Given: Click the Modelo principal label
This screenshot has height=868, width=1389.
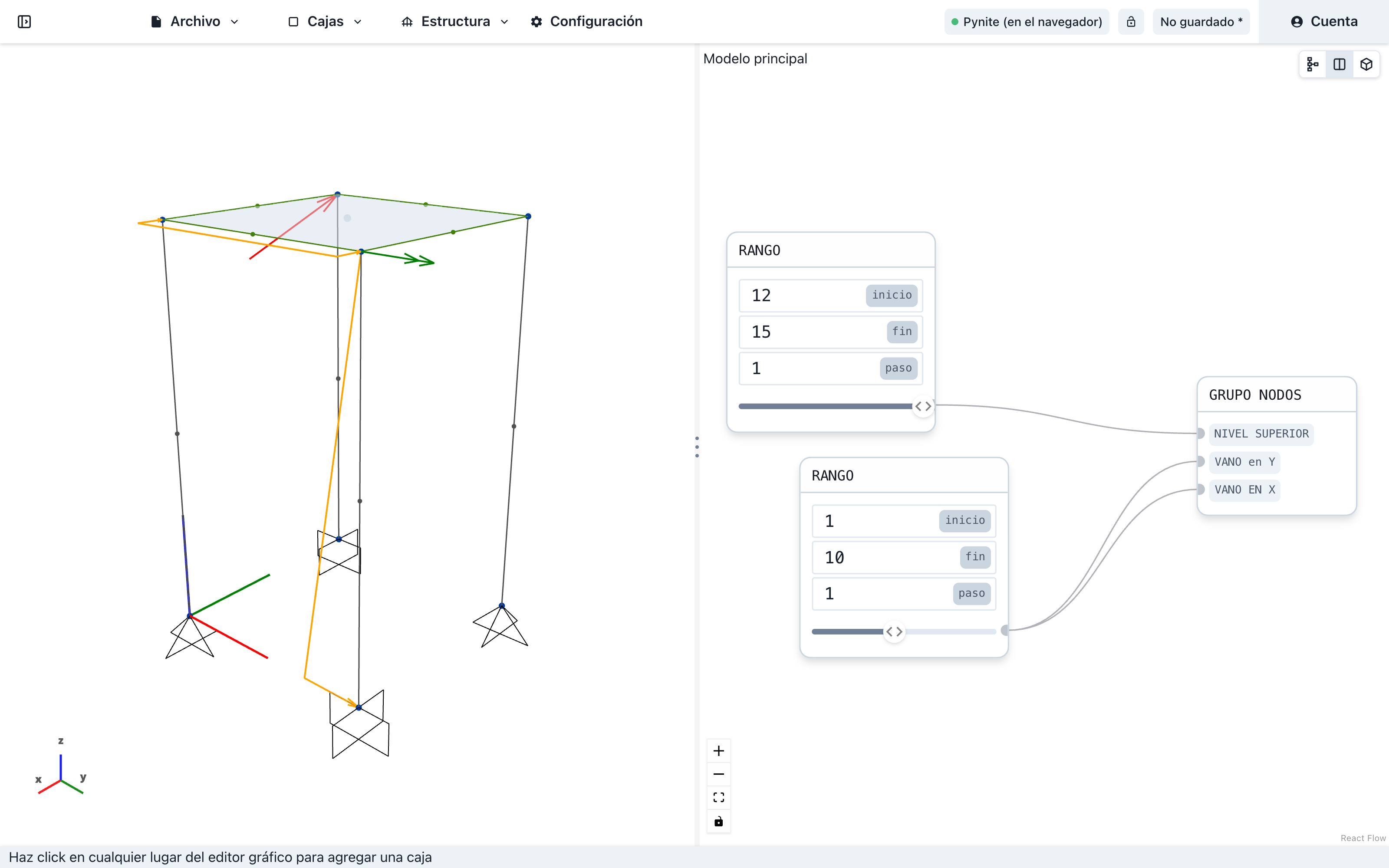Looking at the screenshot, I should (755, 59).
